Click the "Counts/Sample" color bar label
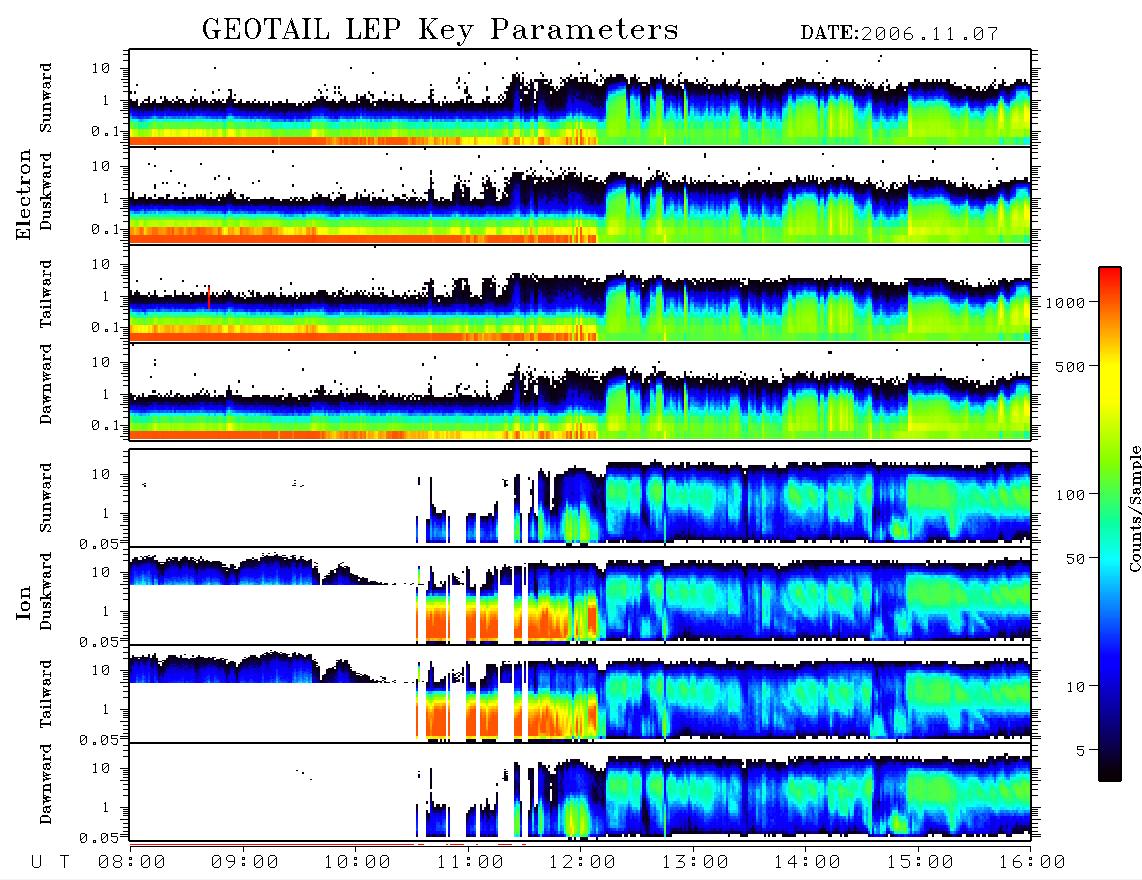 [x=1134, y=509]
